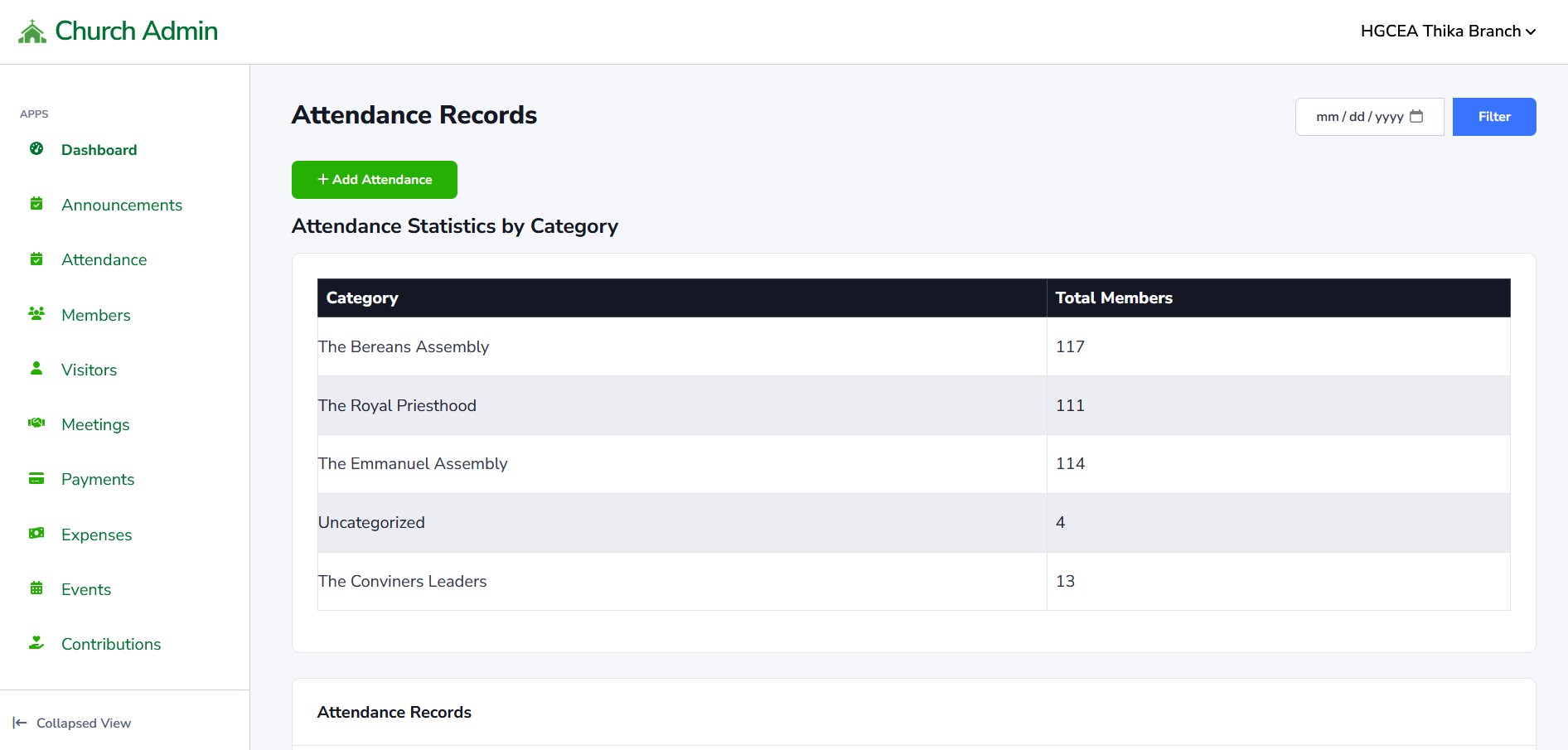This screenshot has width=1568, height=750.
Task: Click the Members group icon
Action: click(36, 314)
